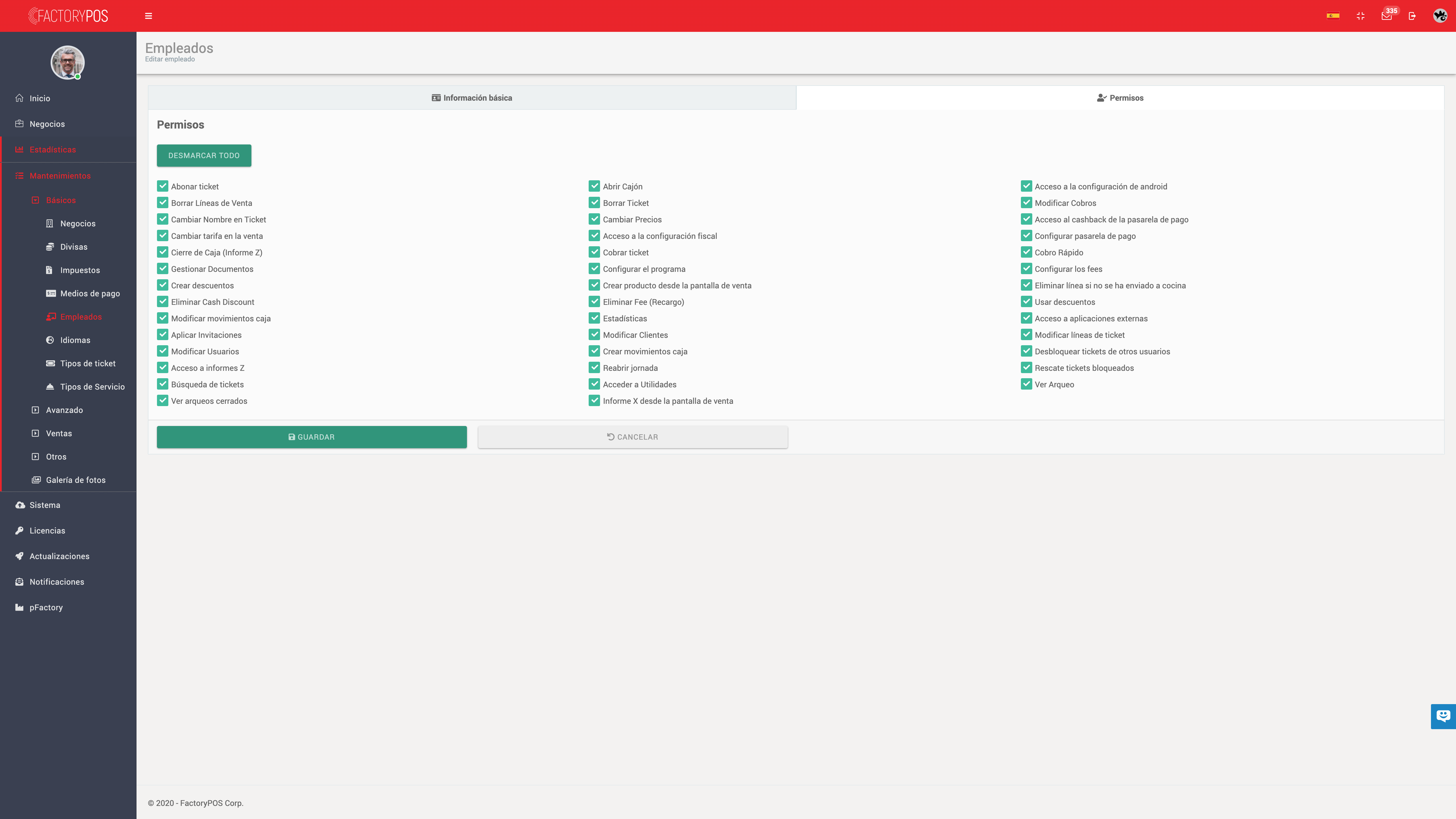Uncheck Acceso a la configuración de android
Image resolution: width=1456 pixels, height=819 pixels.
tap(1026, 186)
